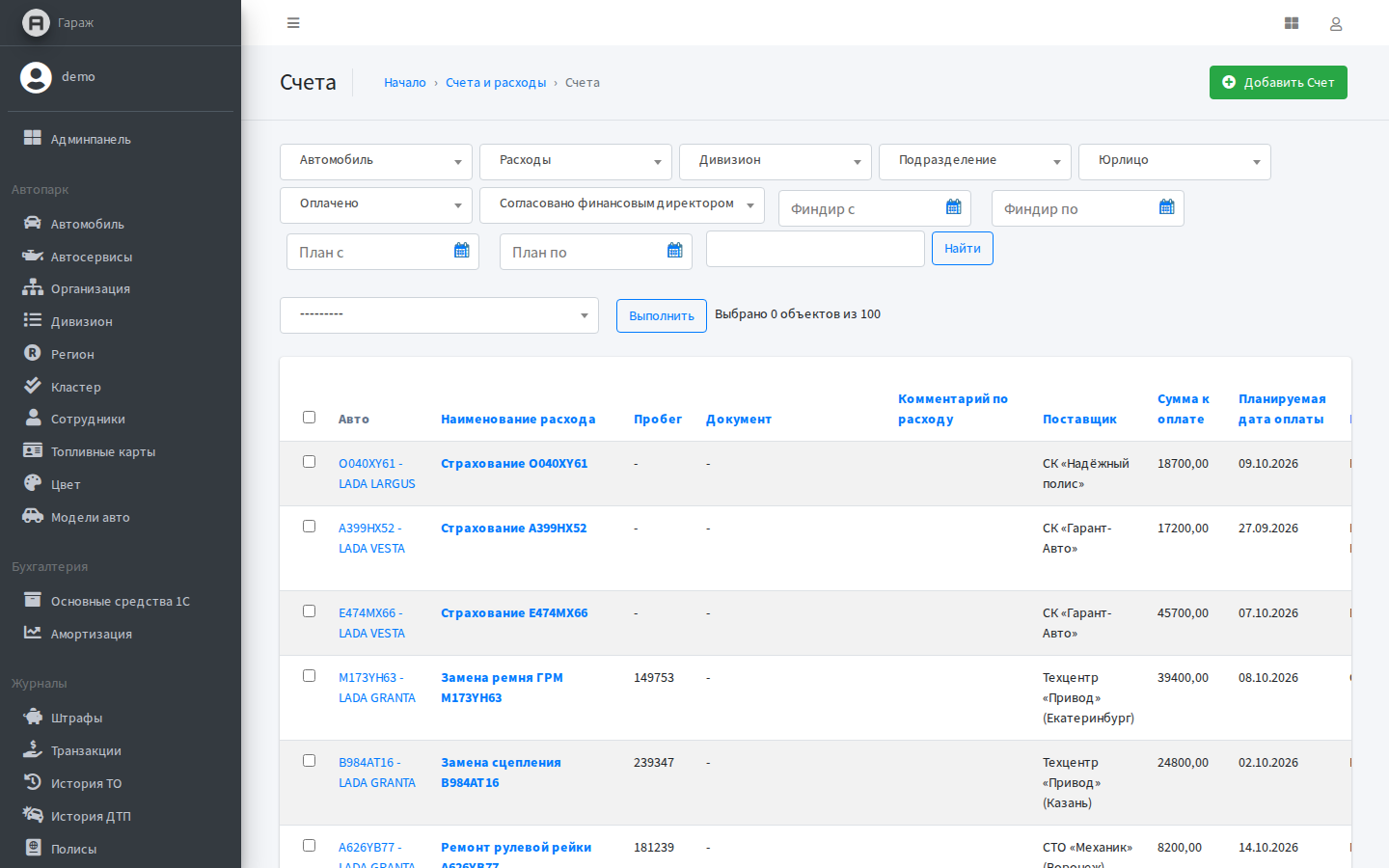Click the search text field beside Найти
Image resolution: width=1389 pixels, height=868 pixels.
click(815, 249)
